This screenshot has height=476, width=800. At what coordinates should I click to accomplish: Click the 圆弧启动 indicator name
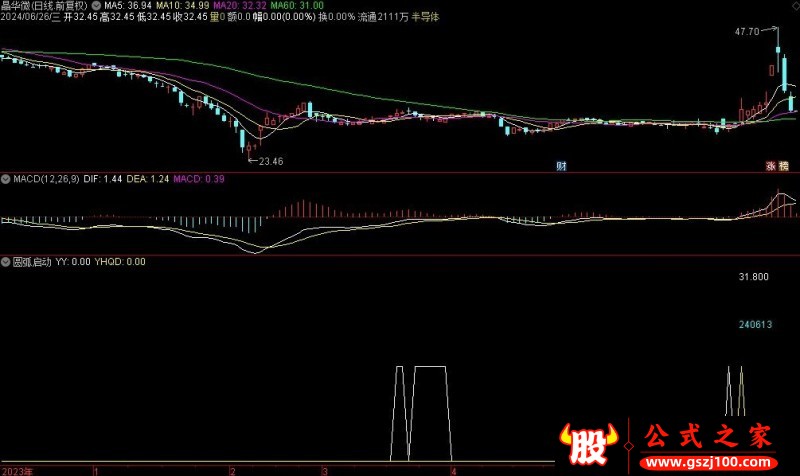32,262
